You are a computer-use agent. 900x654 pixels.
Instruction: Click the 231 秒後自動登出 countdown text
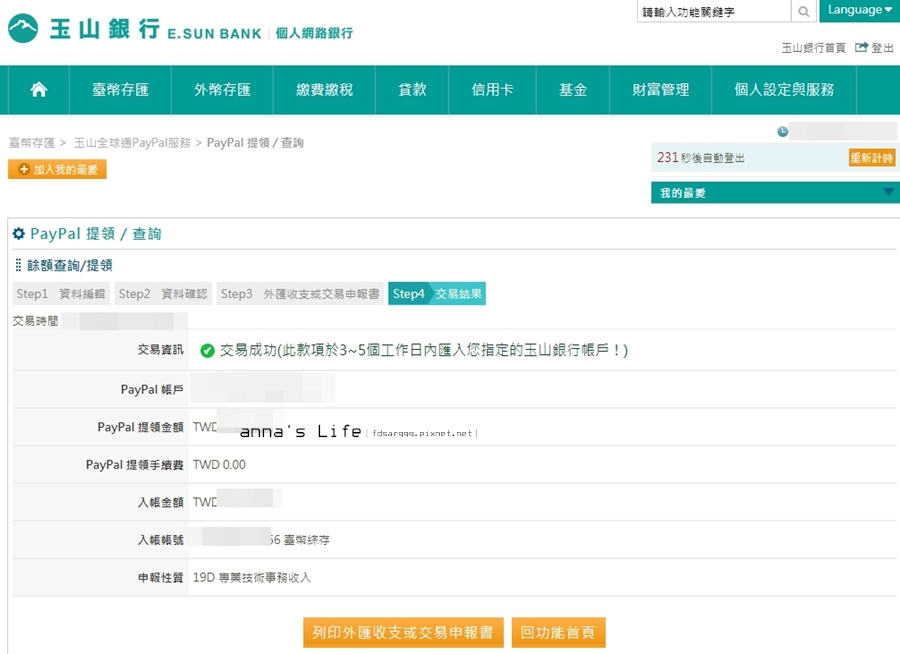(x=701, y=157)
